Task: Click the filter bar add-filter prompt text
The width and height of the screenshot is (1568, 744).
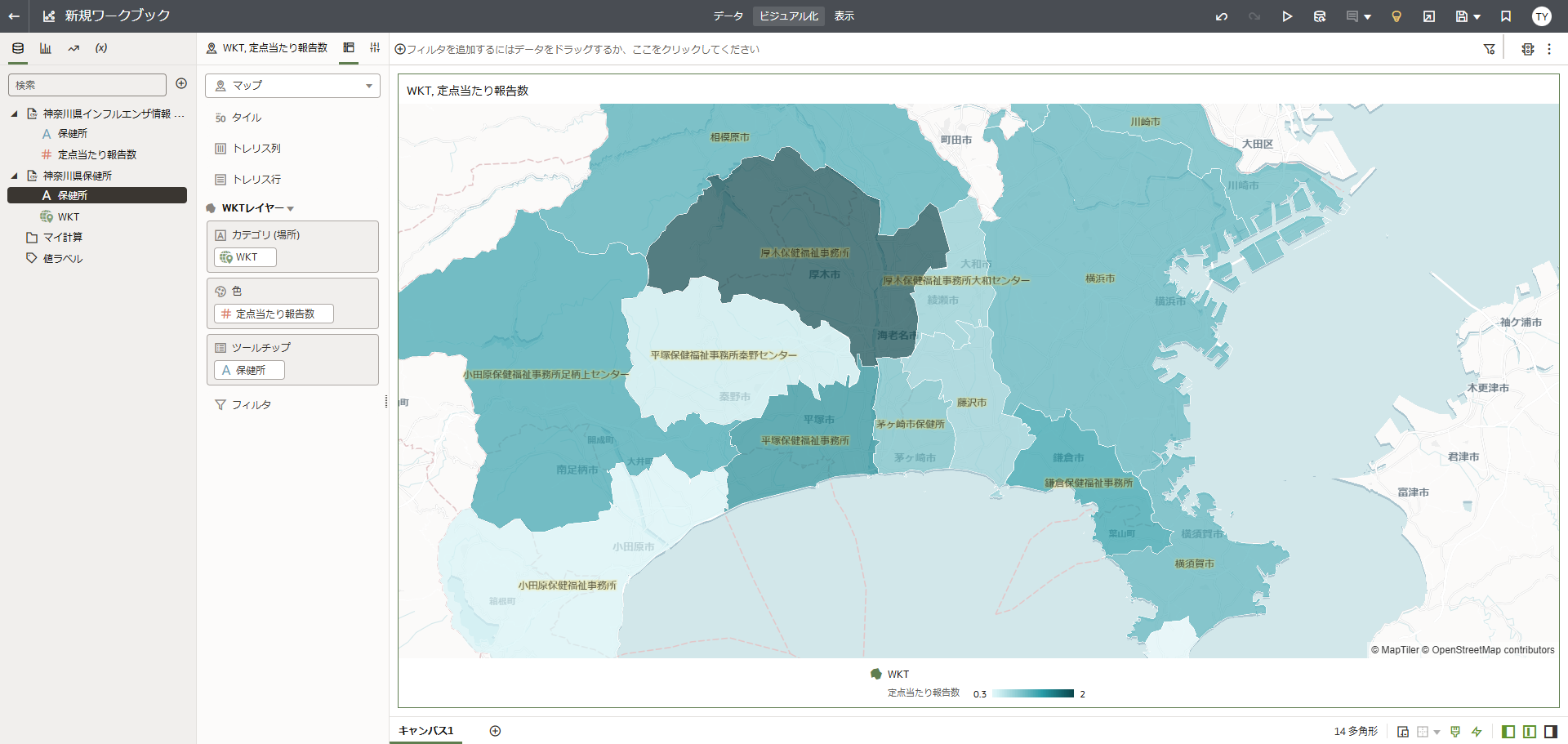Action: pyautogui.click(x=583, y=50)
